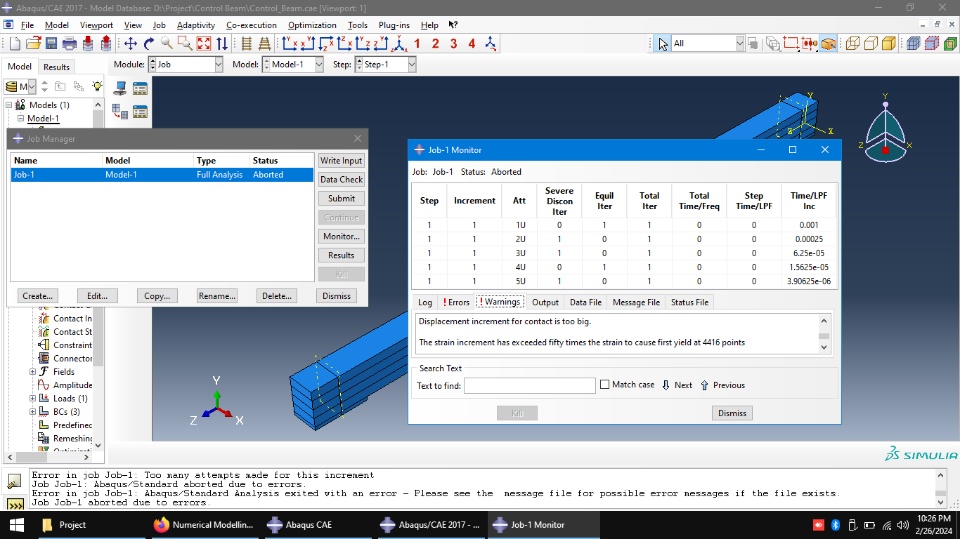This screenshot has height=539, width=960.
Task: Click the selection arrow tool icon
Action: coord(663,43)
